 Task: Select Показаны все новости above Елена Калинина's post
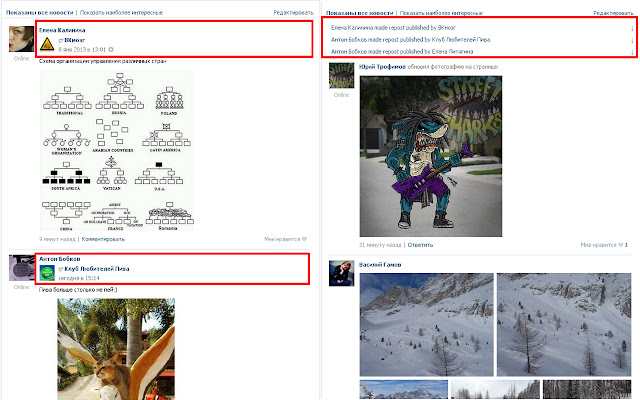coord(40,13)
